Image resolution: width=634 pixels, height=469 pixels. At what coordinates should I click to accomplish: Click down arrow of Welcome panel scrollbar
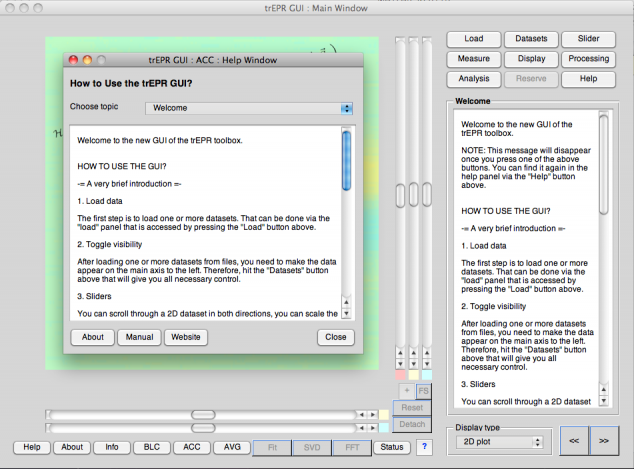[x=604, y=401]
